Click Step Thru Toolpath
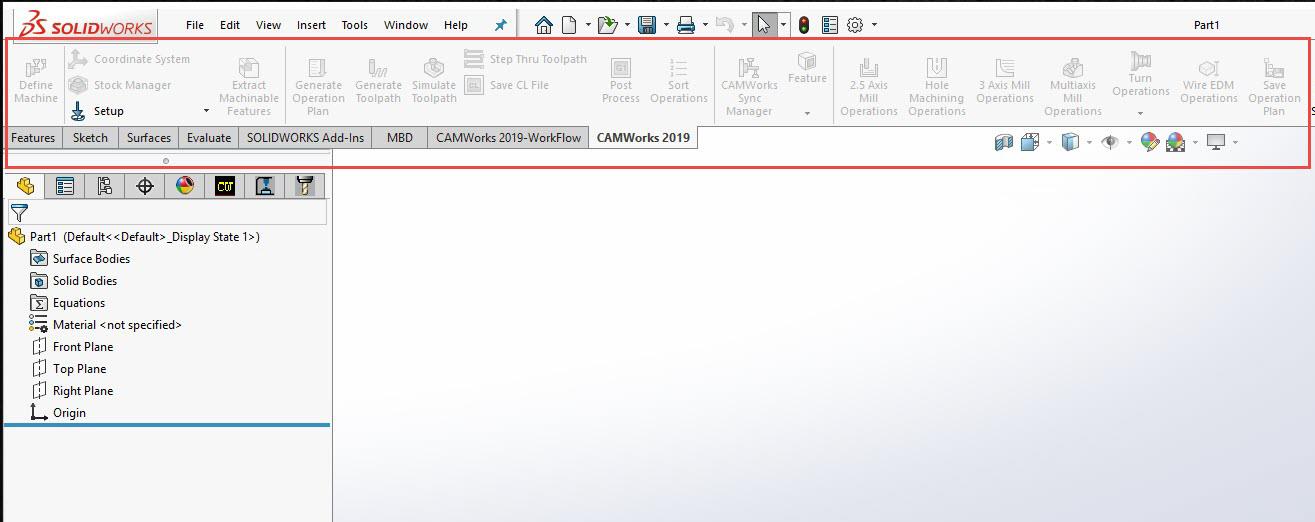This screenshot has width=1315, height=522. tap(526, 59)
